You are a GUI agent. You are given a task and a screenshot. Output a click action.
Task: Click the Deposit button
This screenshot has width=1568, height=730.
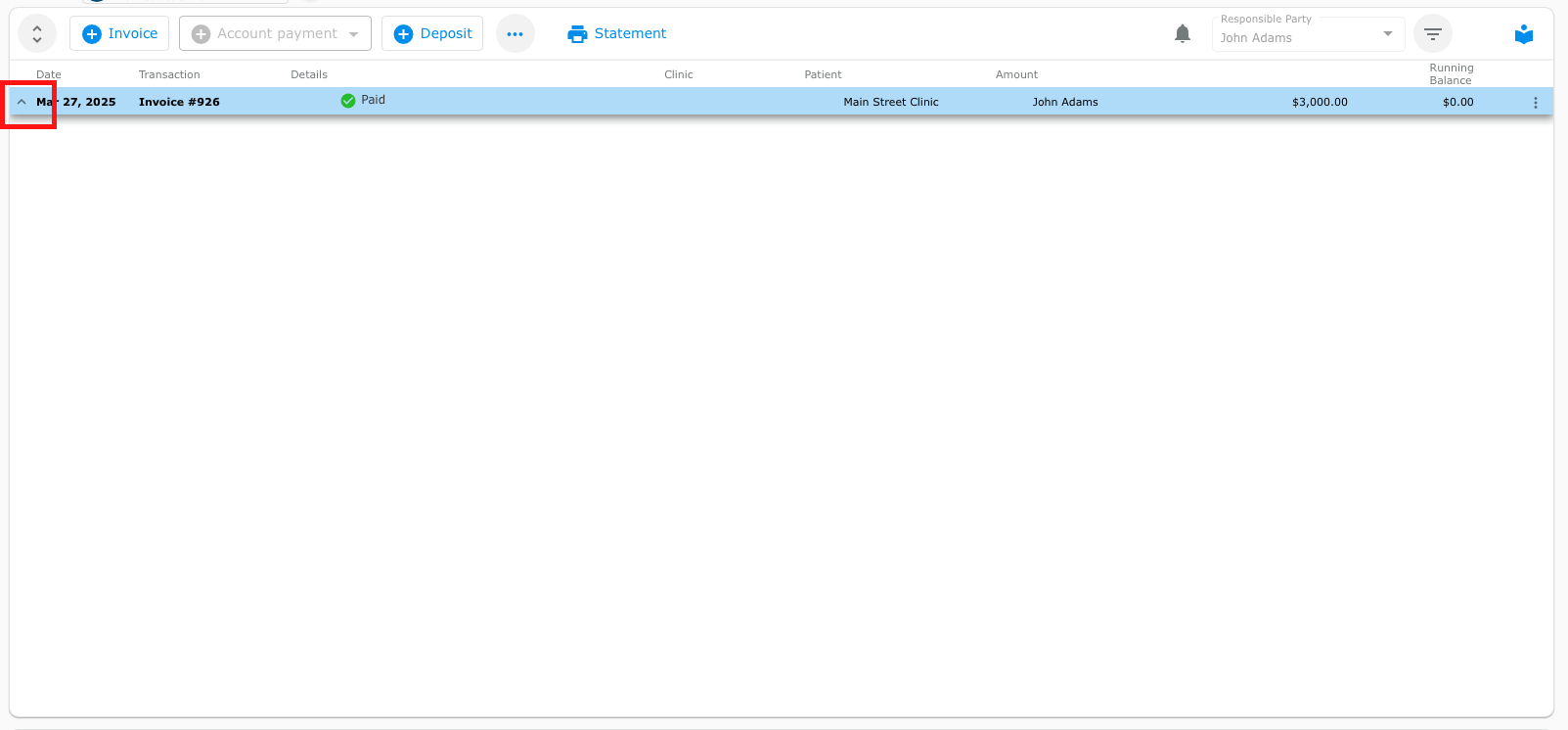click(432, 33)
